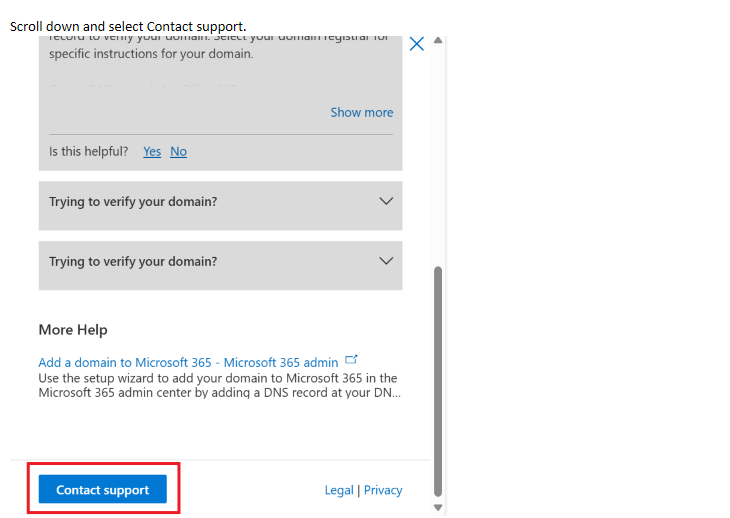Select the More Help heading
The width and height of the screenshot is (730, 518).
(73, 330)
